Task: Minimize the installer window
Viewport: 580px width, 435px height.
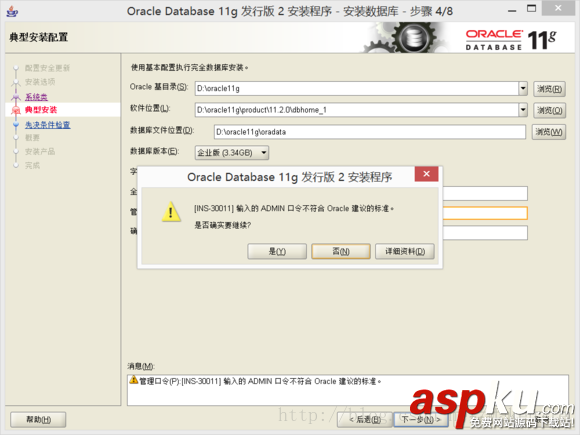Action: click(512, 10)
